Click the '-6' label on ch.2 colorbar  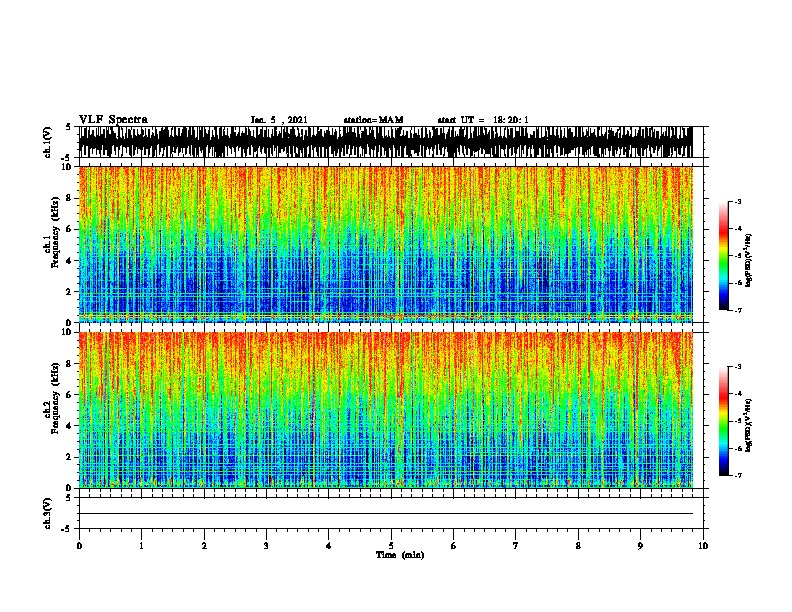[738, 448]
